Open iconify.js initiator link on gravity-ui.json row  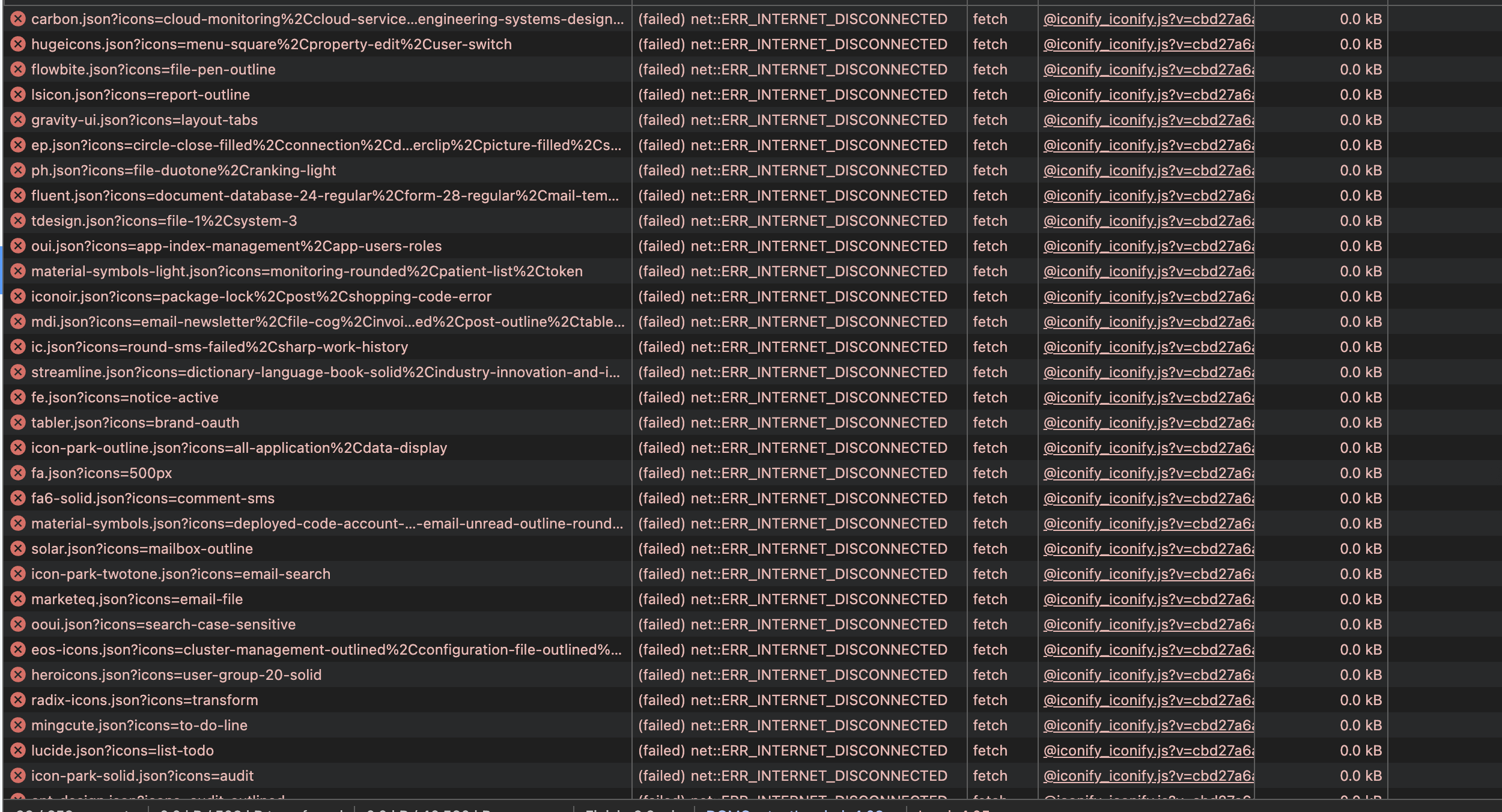click(x=1148, y=120)
